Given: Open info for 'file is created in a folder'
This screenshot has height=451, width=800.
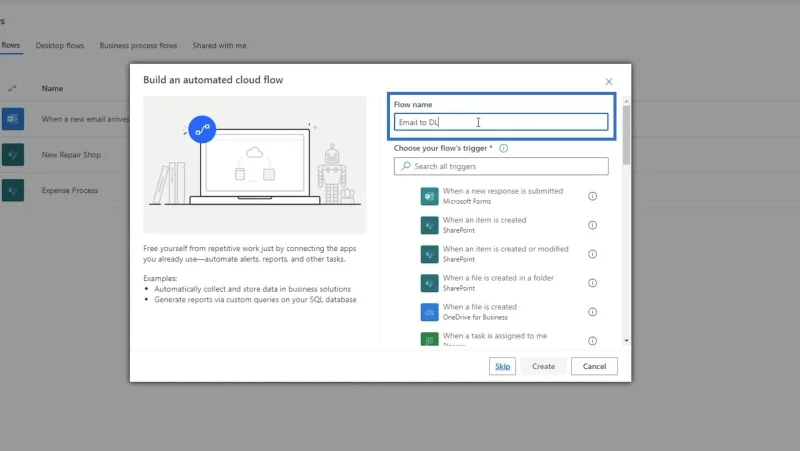Looking at the screenshot, I should [x=592, y=283].
